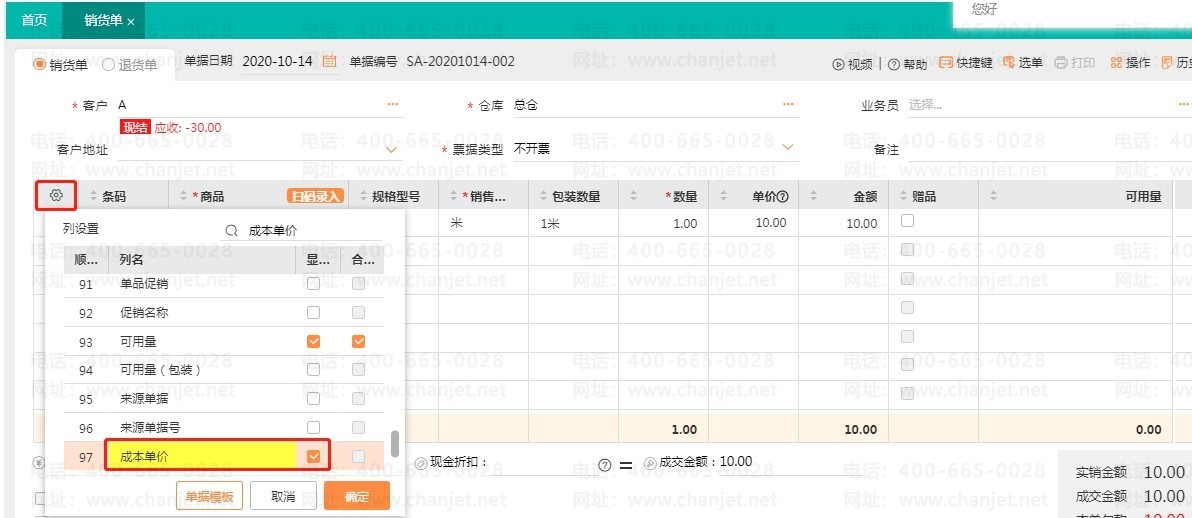
Task: Click the 选单 toolbar icon
Action: [x=1009, y=63]
